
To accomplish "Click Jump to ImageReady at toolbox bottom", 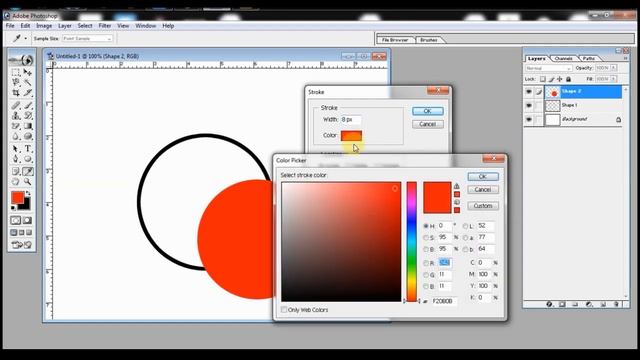I will click(21, 245).
